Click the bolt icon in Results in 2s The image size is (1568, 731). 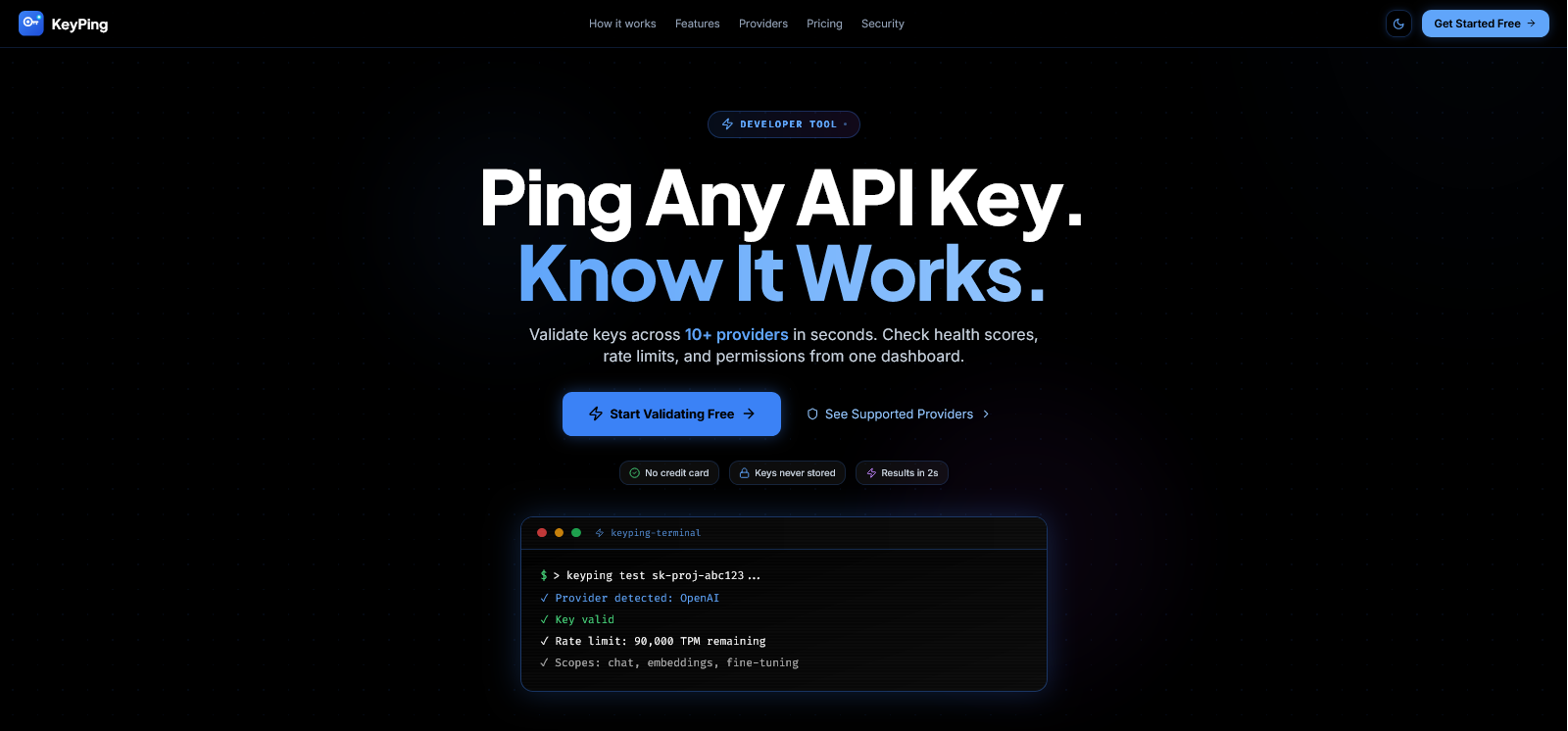click(871, 473)
